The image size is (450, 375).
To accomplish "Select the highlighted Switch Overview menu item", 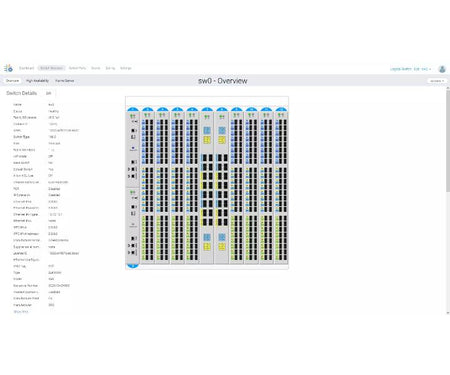I will (x=51, y=68).
